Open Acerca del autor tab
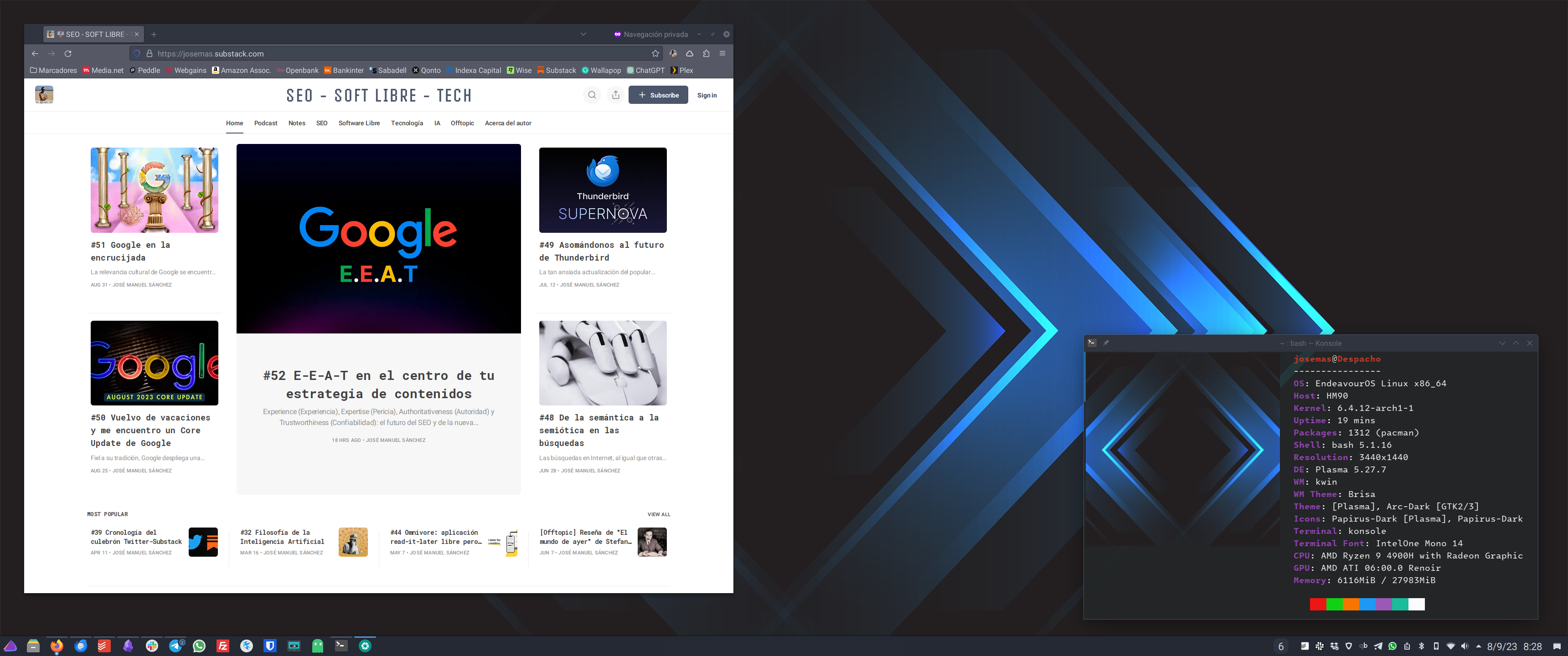This screenshot has width=1568, height=656. (508, 123)
